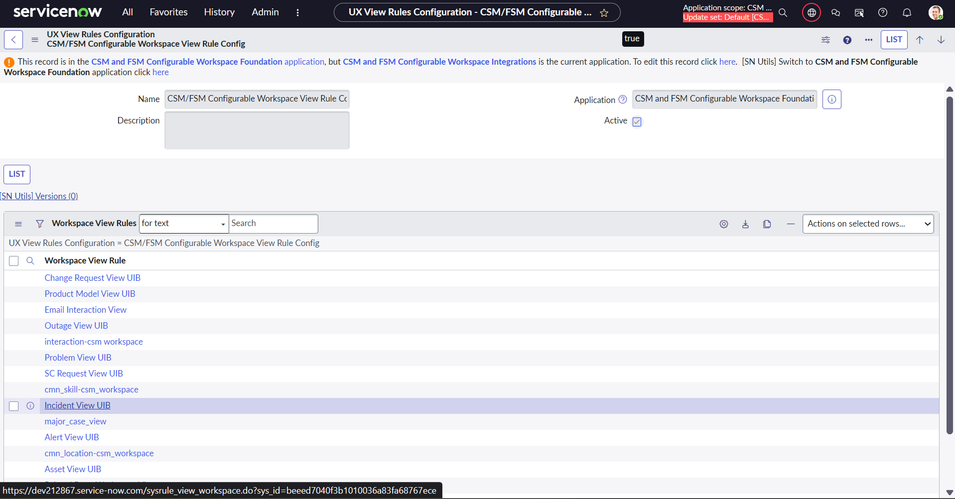
Task: Open the application scope globe picker
Action: tap(811, 12)
